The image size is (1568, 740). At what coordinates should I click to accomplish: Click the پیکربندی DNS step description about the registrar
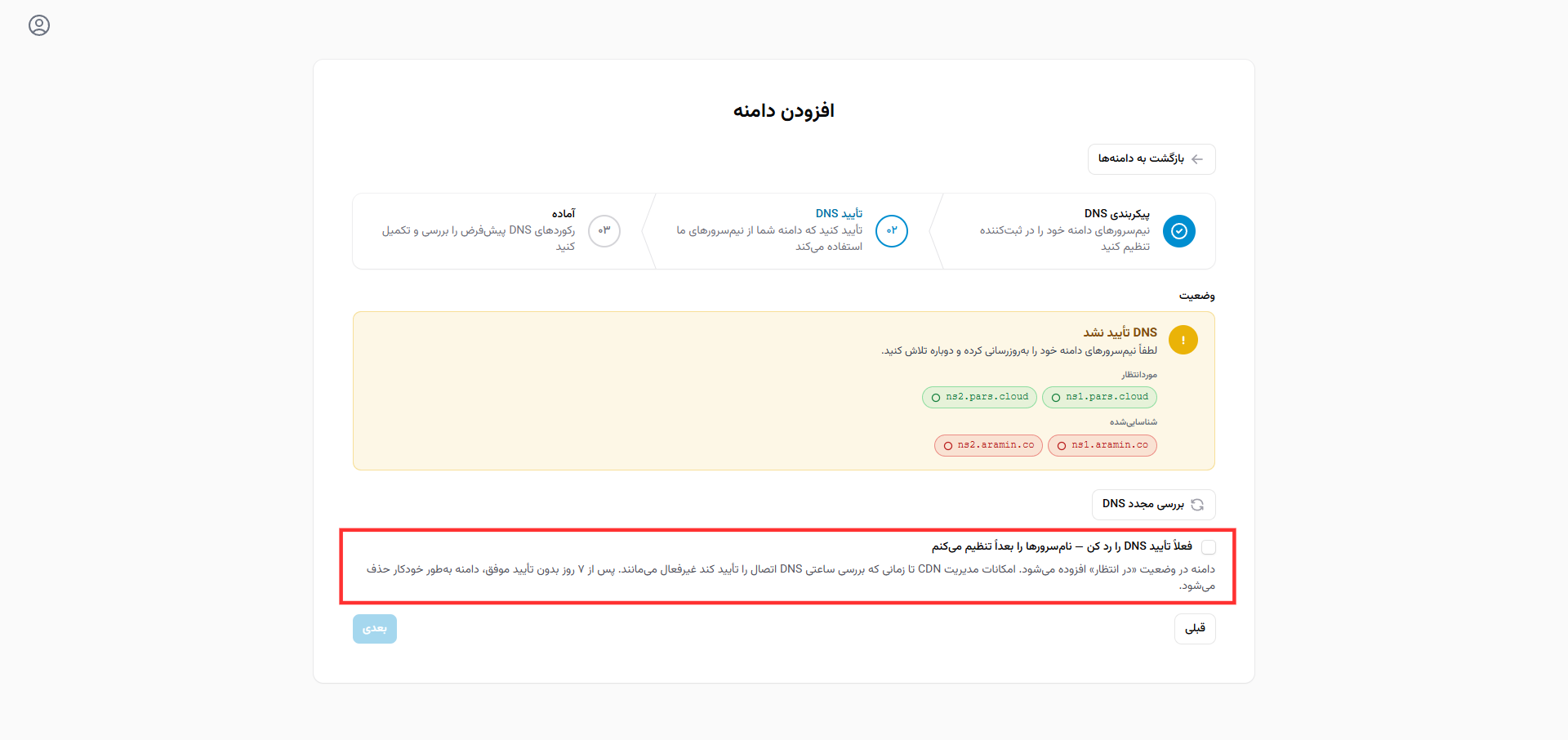(x=1064, y=238)
